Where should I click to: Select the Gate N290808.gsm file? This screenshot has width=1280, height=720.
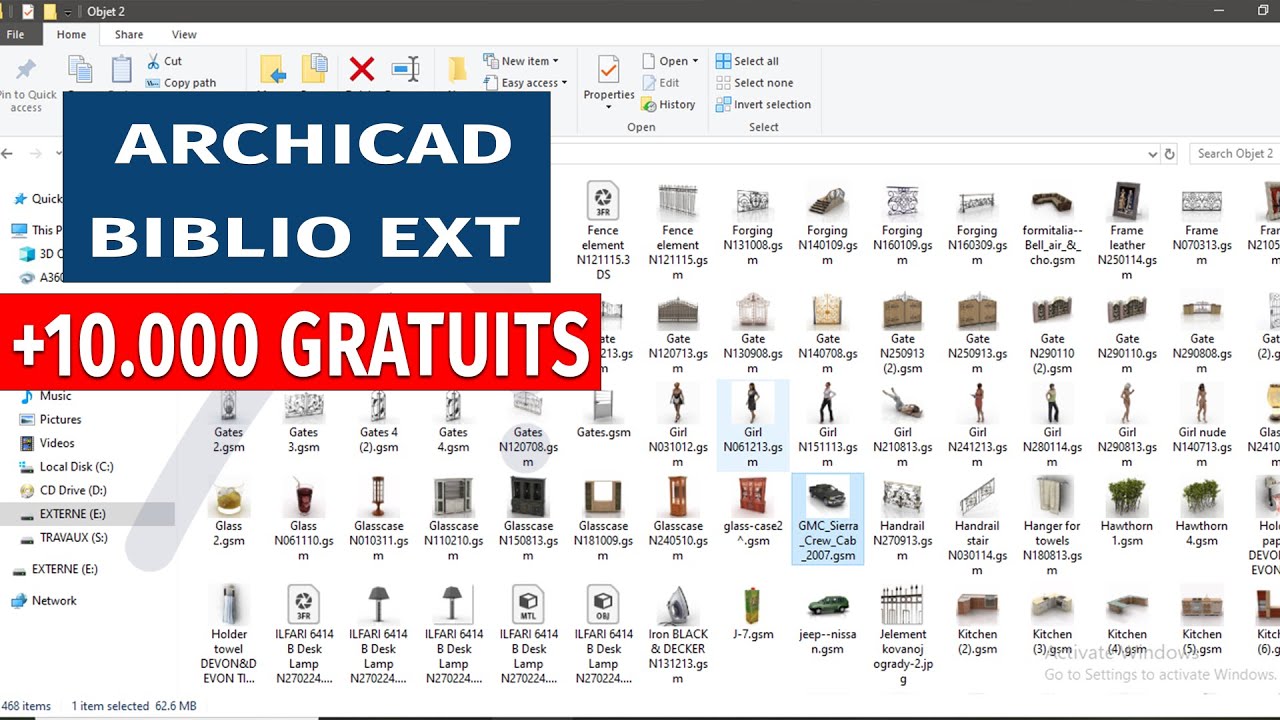coord(1202,333)
